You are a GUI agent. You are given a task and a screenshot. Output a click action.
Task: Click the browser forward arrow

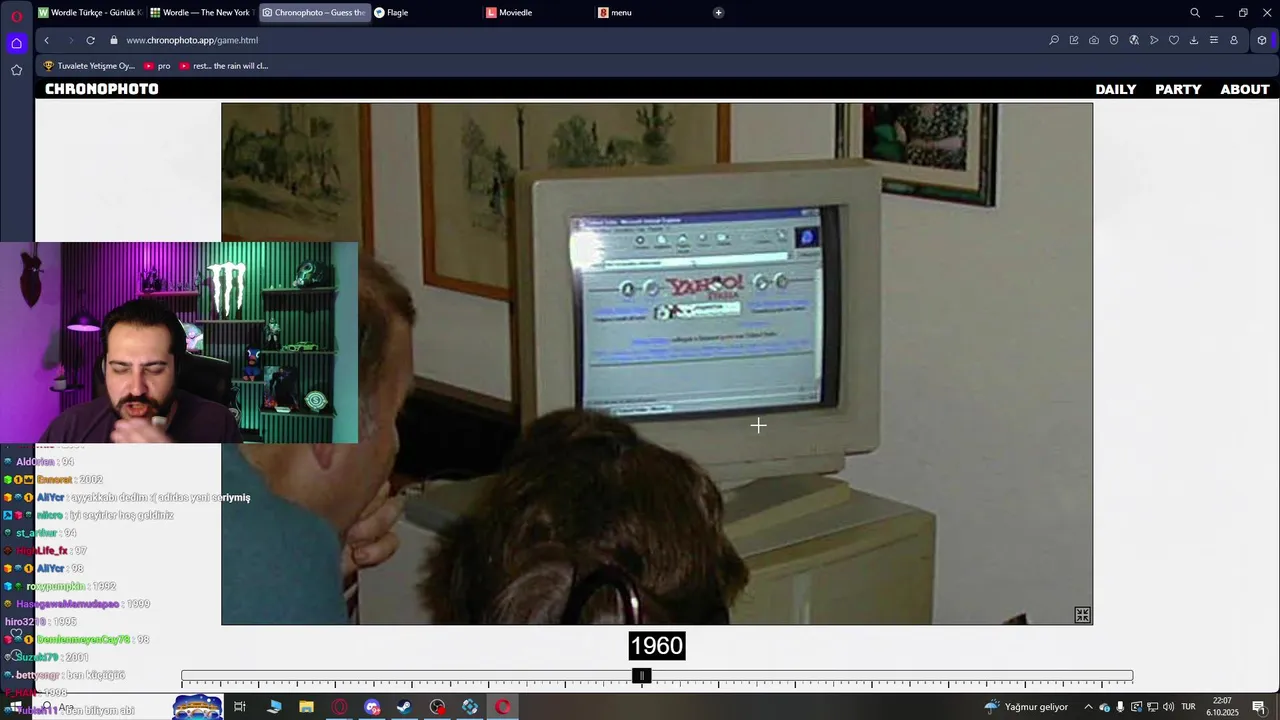pyautogui.click(x=70, y=40)
